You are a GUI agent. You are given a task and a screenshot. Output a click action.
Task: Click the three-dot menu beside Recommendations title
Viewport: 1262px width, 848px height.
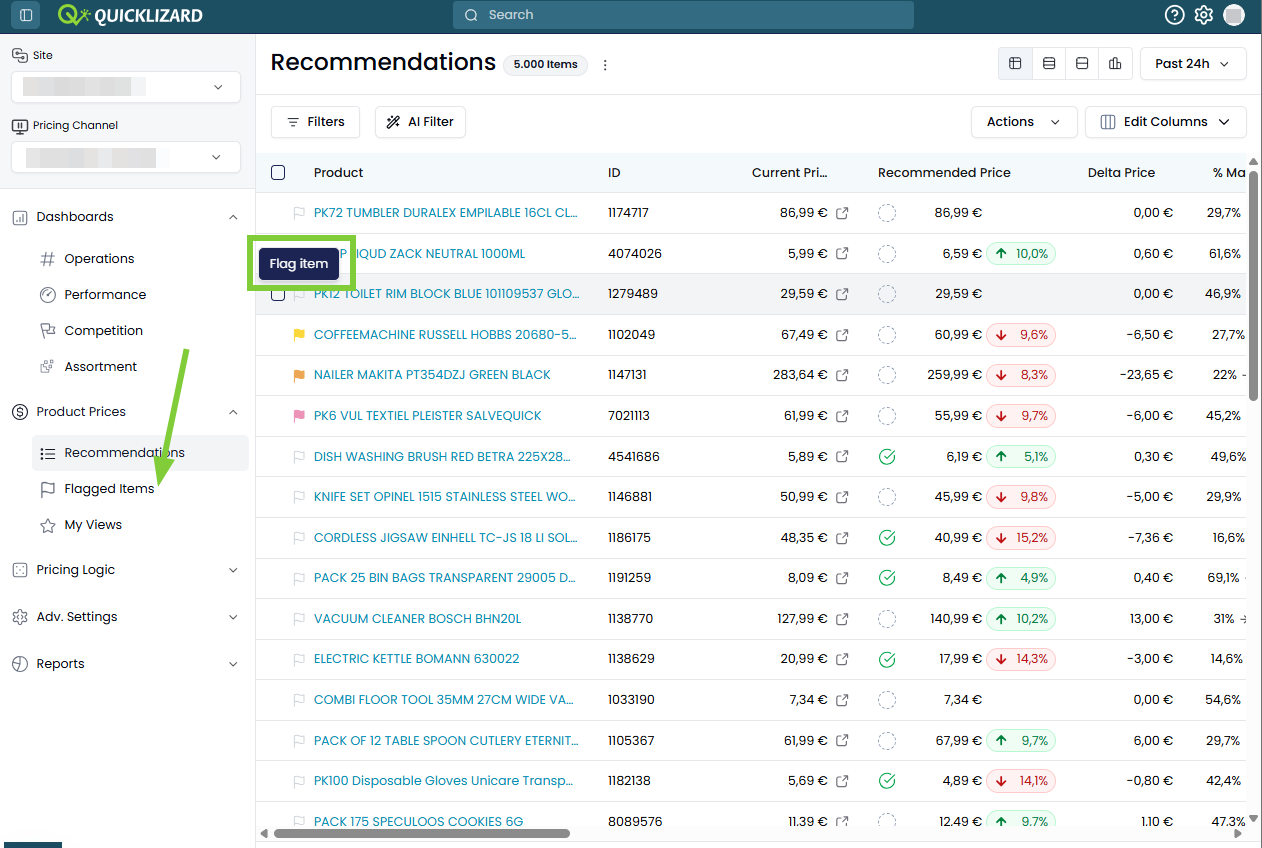tap(605, 65)
